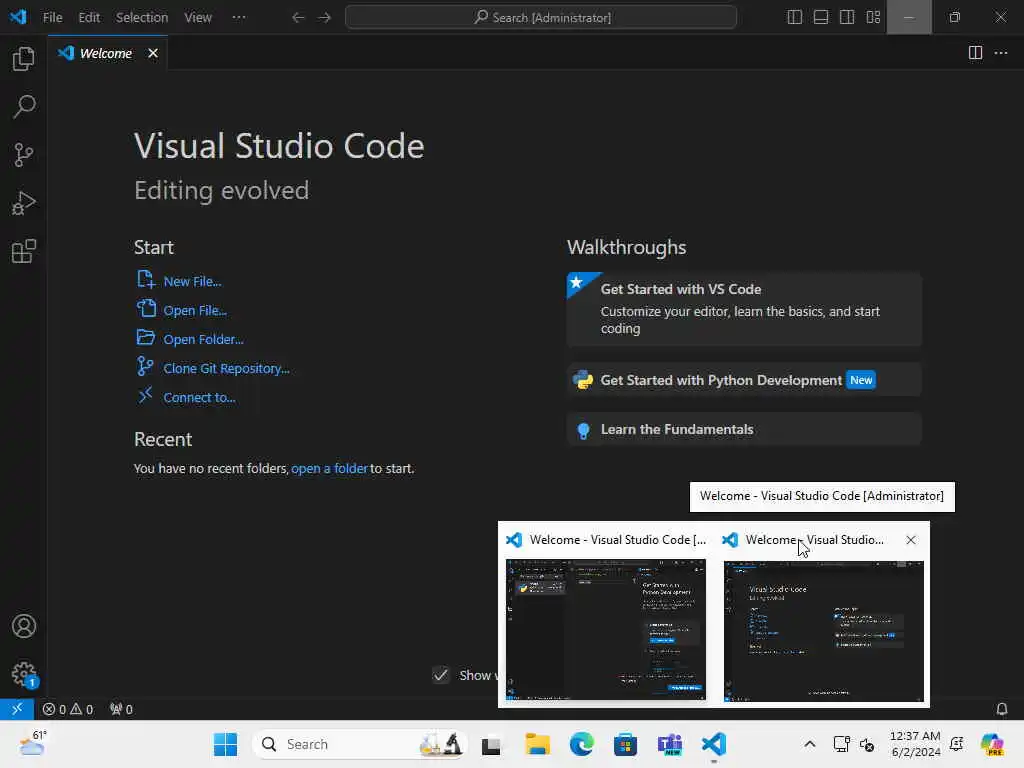Open the Extensions view
The image size is (1024, 768).
tap(24, 251)
